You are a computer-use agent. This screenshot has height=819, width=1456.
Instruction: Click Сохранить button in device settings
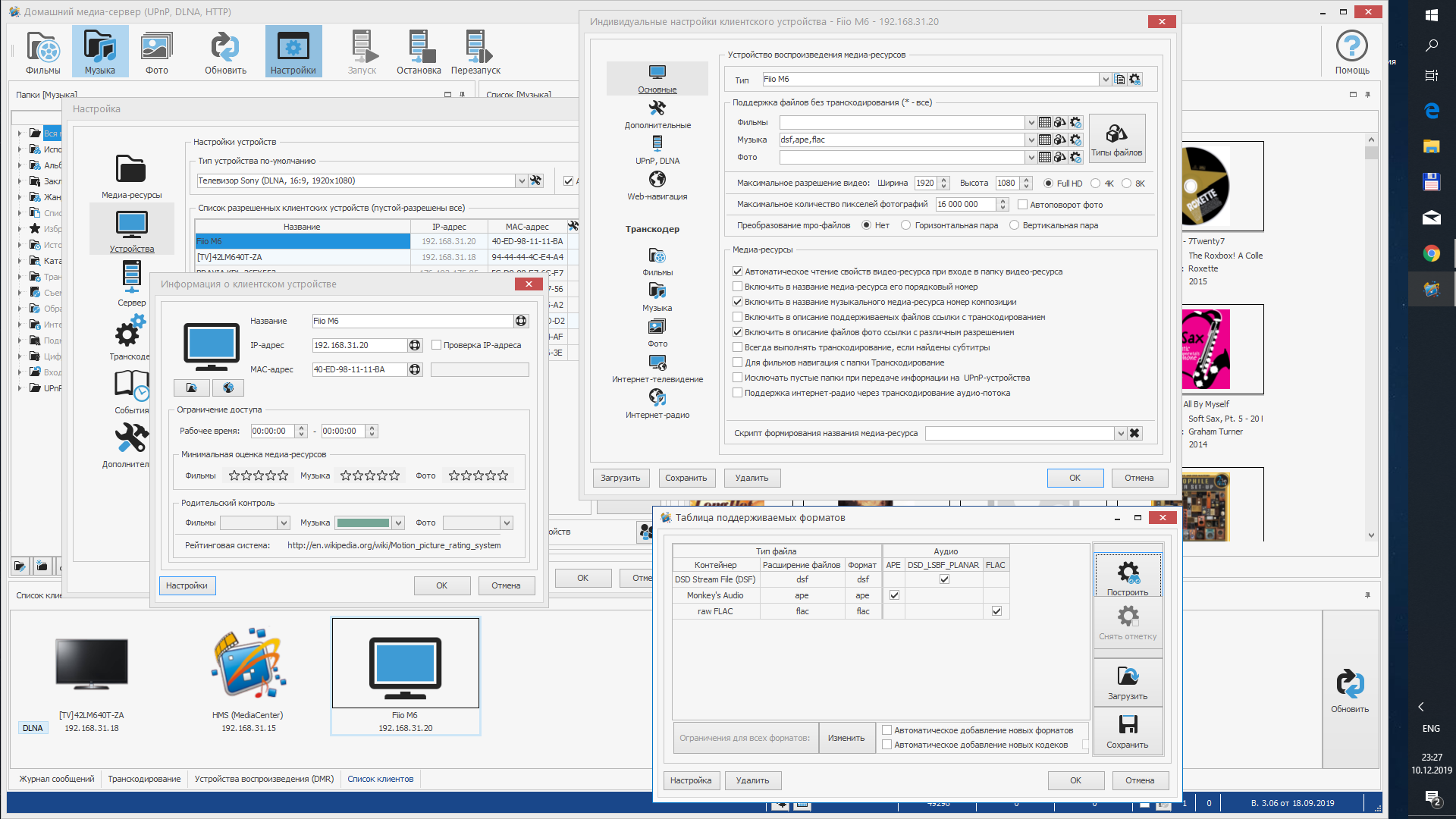(686, 478)
